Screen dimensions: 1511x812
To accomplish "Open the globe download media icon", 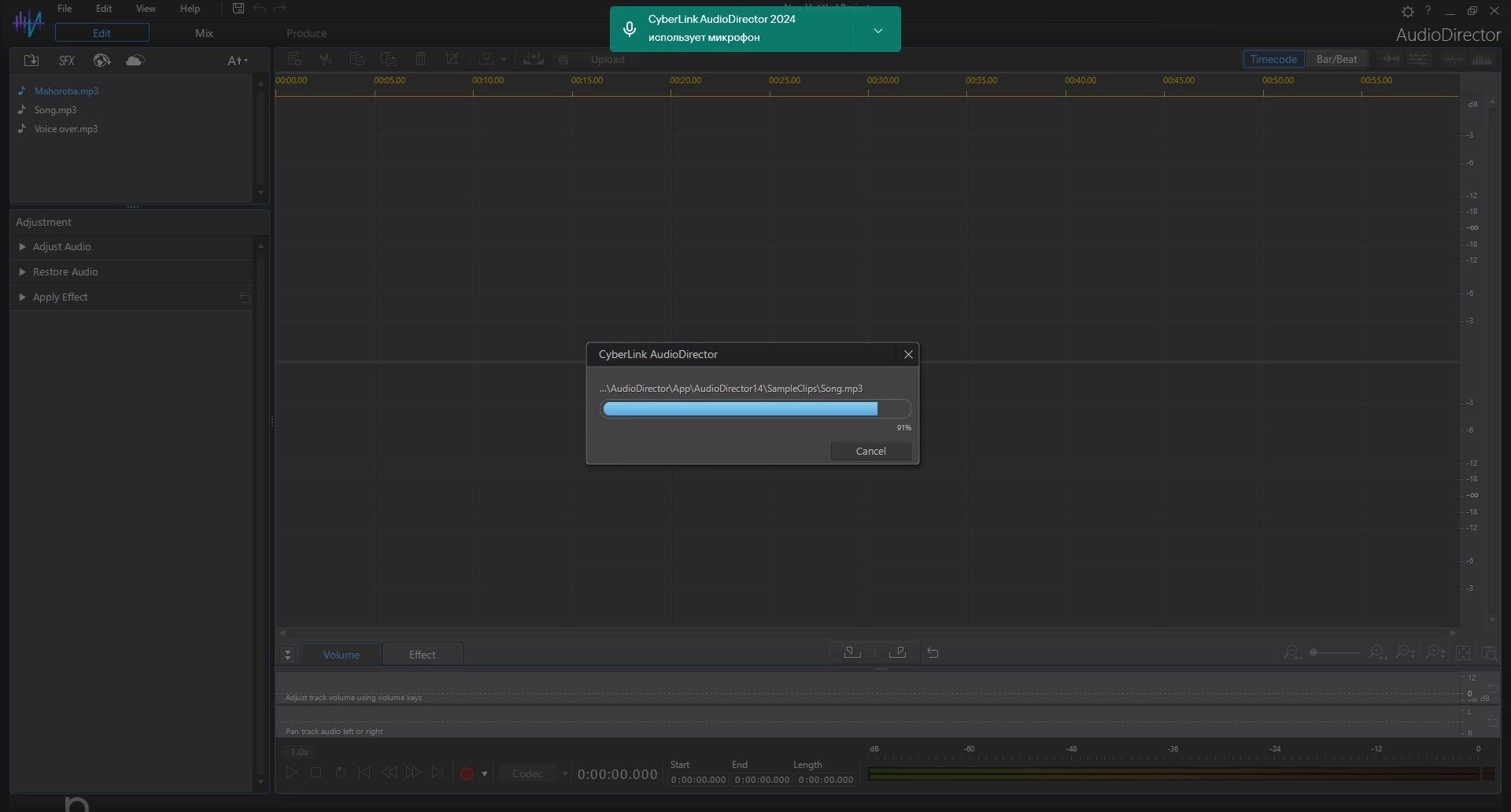I will click(x=102, y=61).
